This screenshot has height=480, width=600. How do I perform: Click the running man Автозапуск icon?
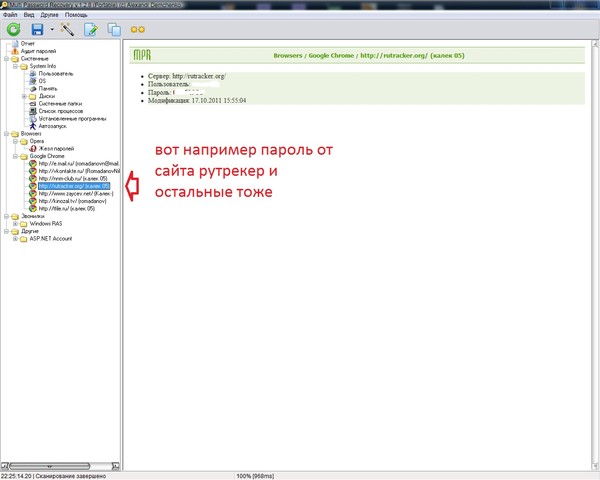click(x=33, y=126)
